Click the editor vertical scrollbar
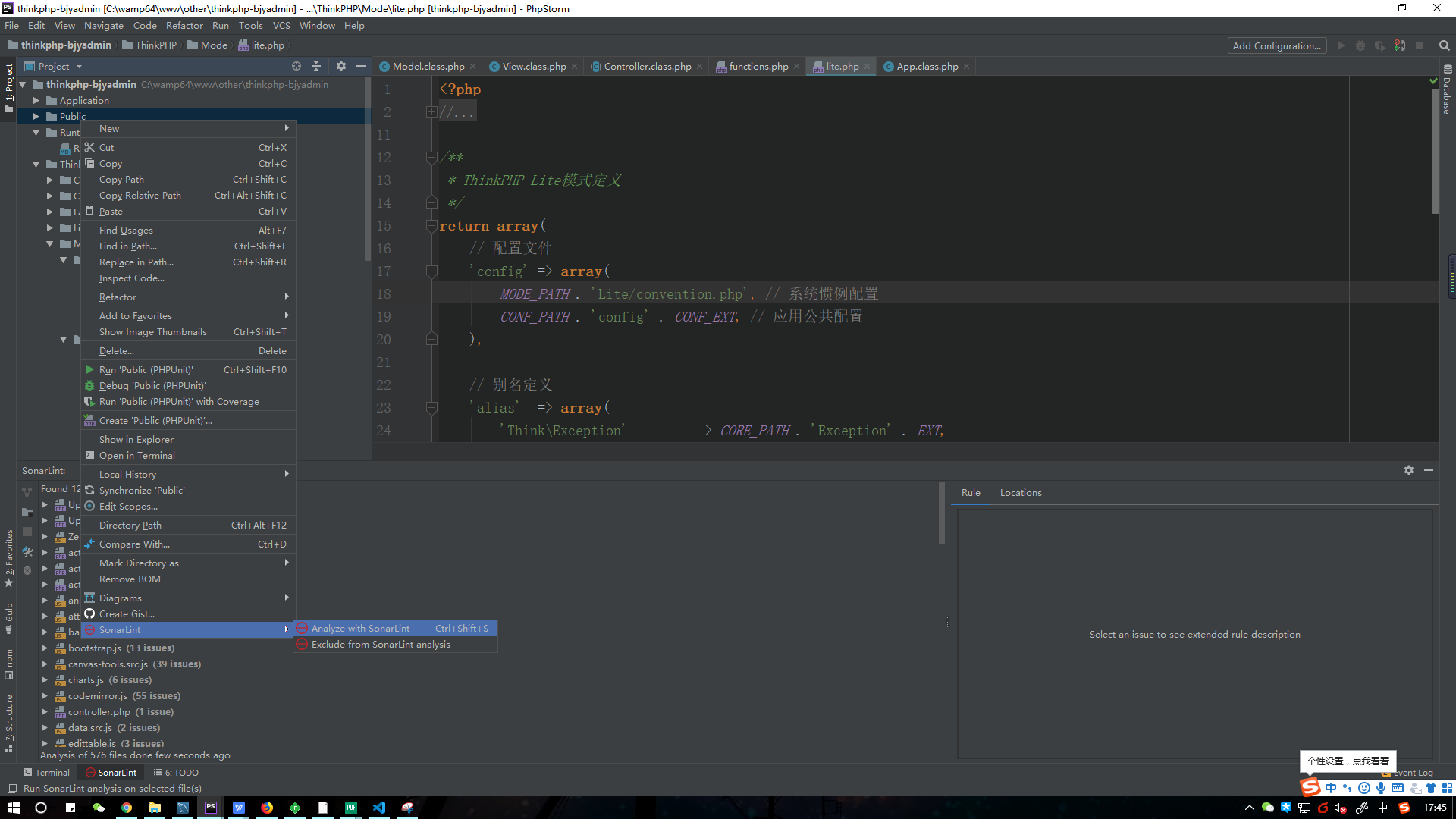1456x819 pixels. click(x=1435, y=152)
